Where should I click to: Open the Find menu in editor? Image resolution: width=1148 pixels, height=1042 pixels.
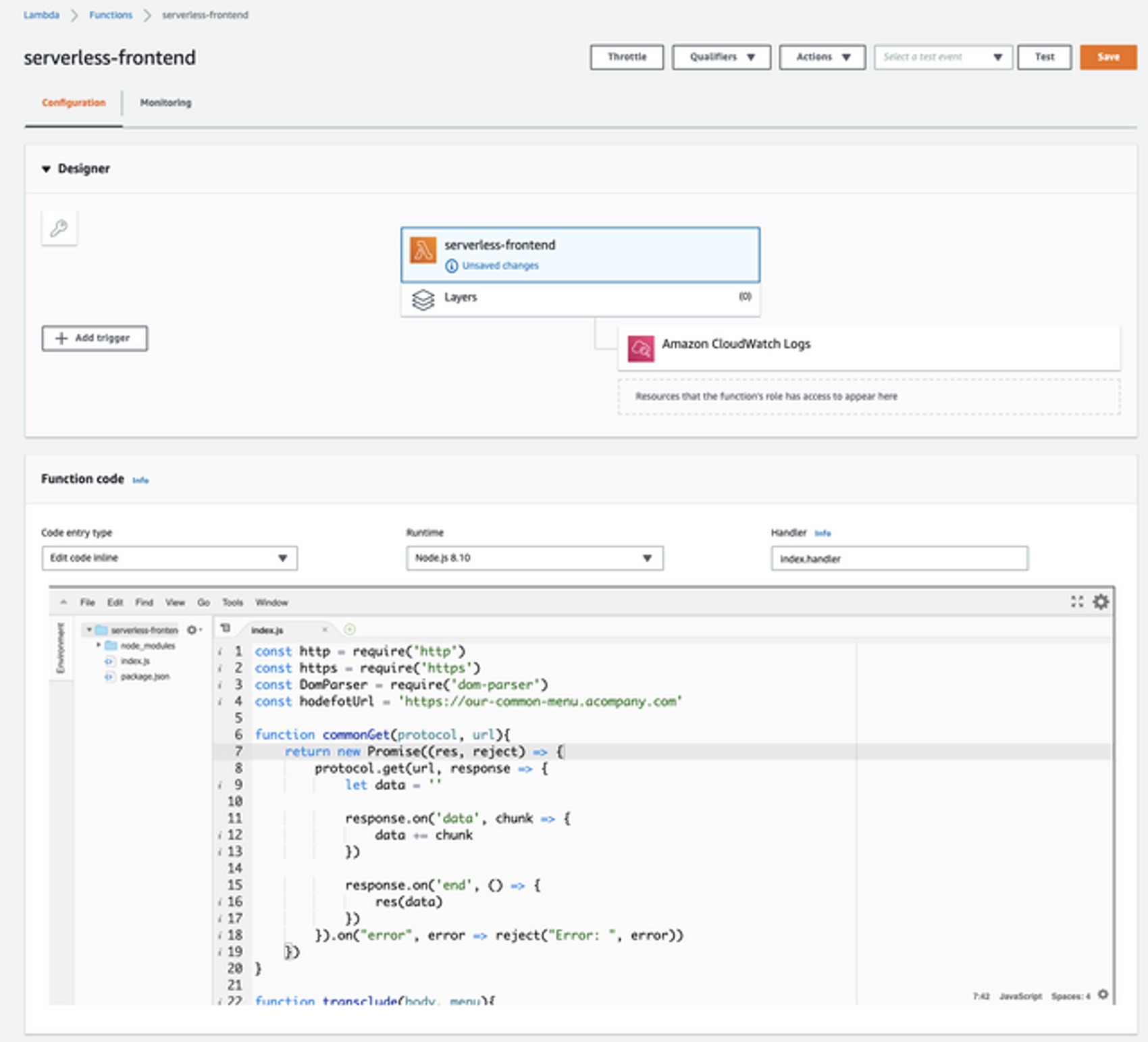click(x=144, y=602)
